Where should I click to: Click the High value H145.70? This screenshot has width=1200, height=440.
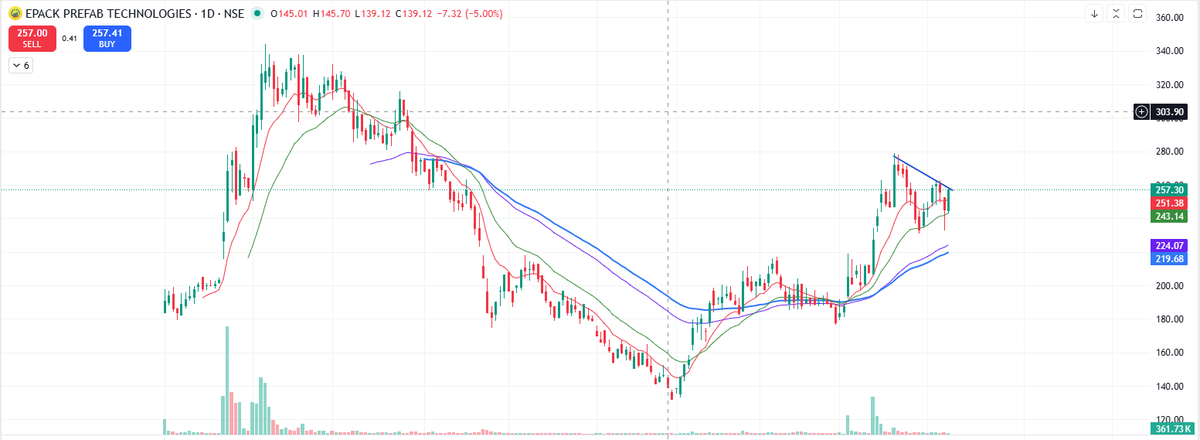[330, 14]
